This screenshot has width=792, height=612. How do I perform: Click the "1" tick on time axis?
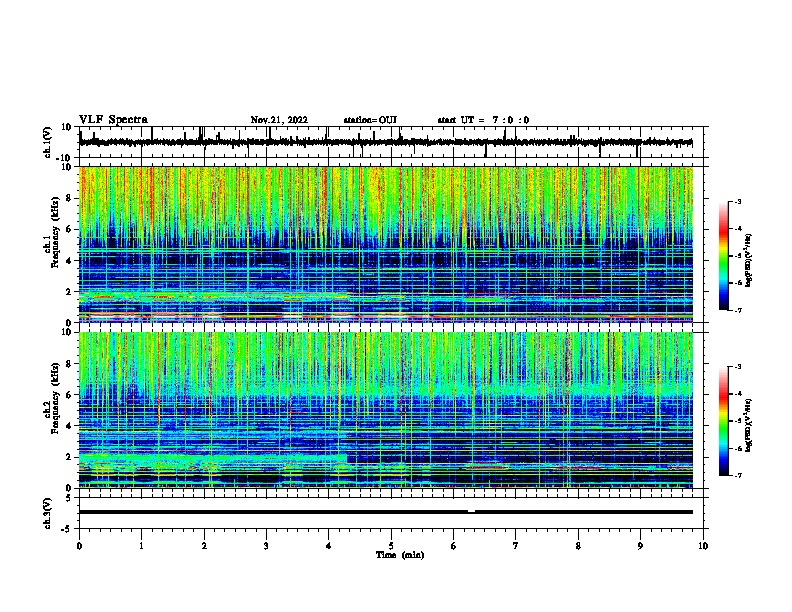coord(141,546)
